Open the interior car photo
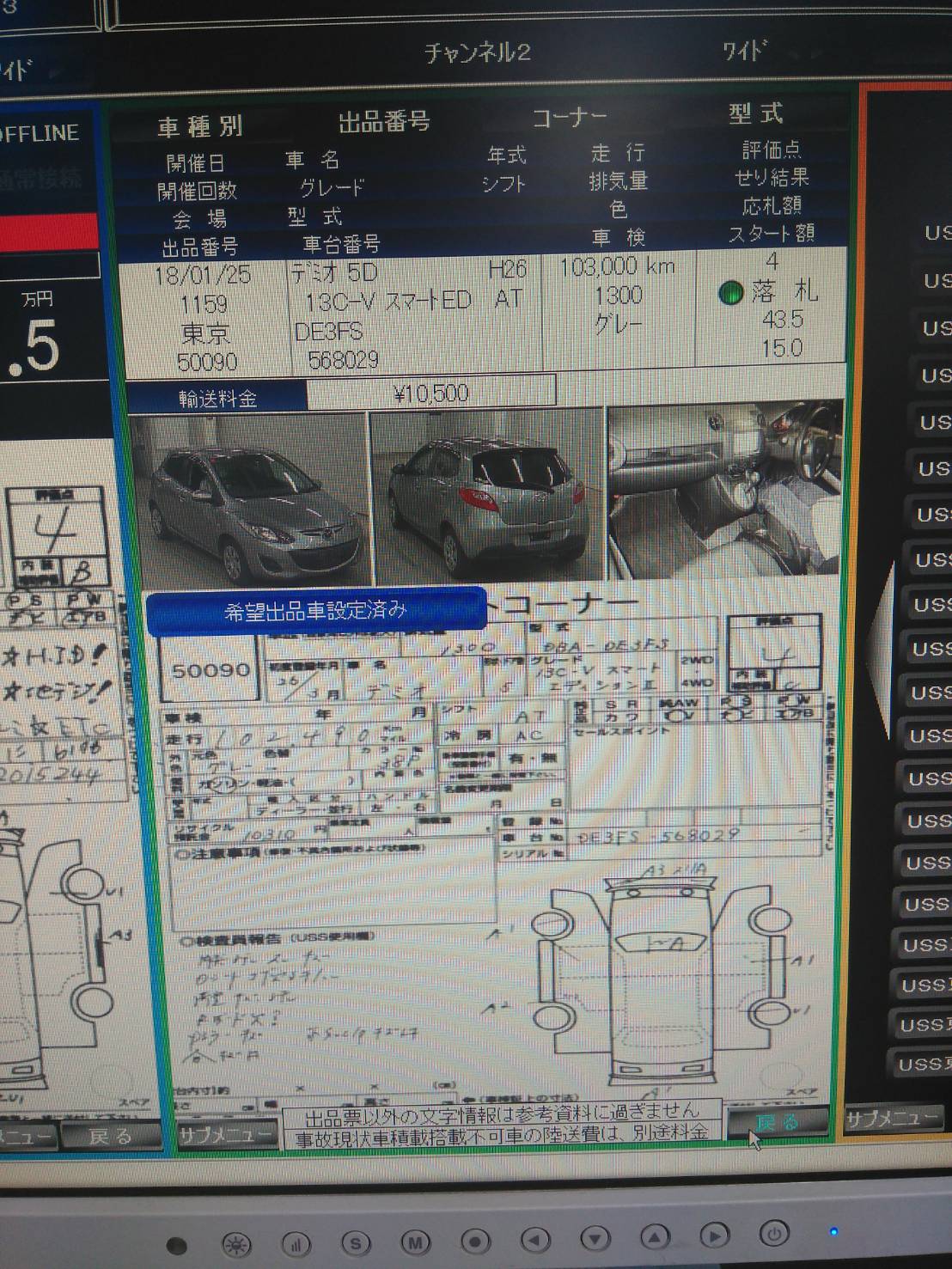 coord(724,490)
